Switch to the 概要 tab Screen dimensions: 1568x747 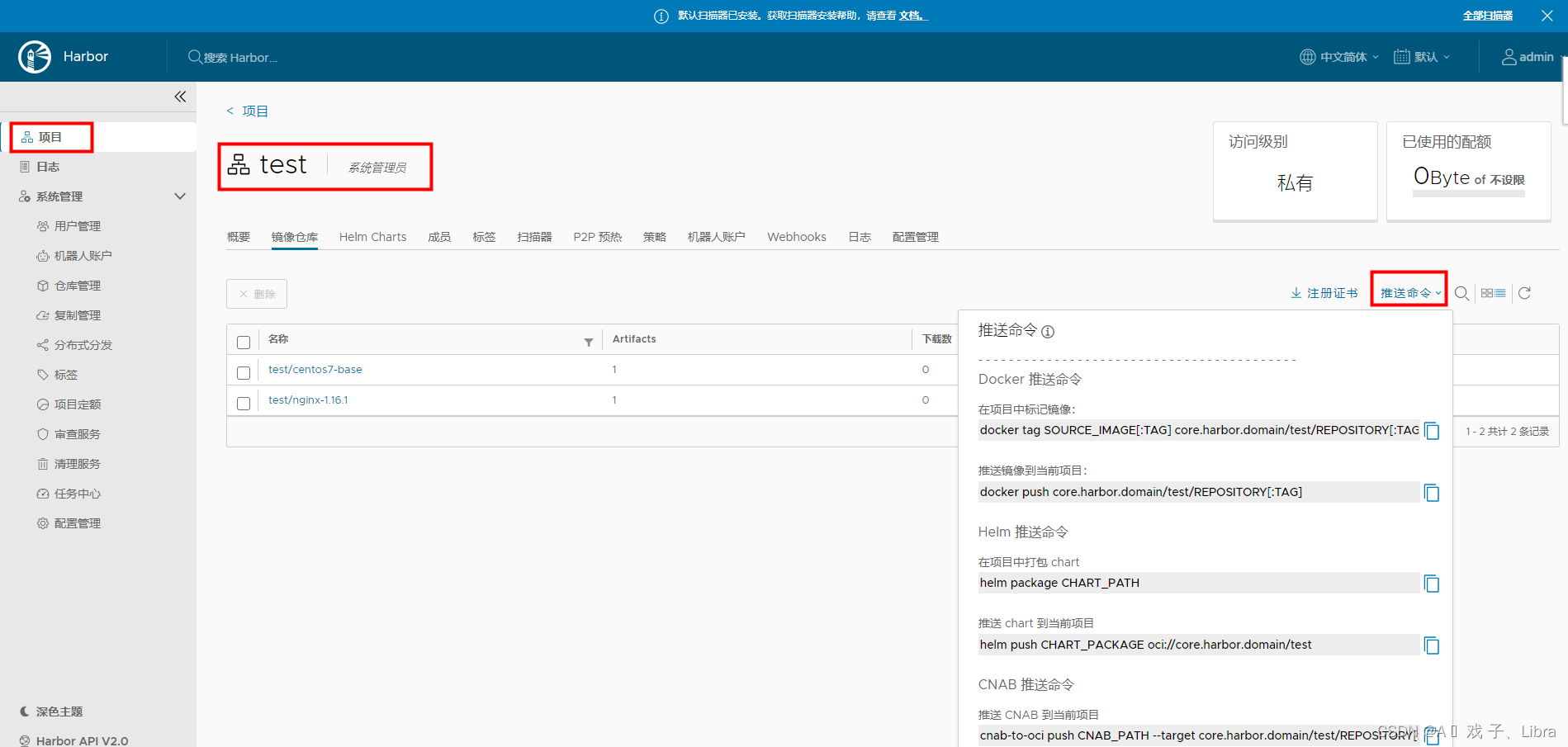click(239, 237)
